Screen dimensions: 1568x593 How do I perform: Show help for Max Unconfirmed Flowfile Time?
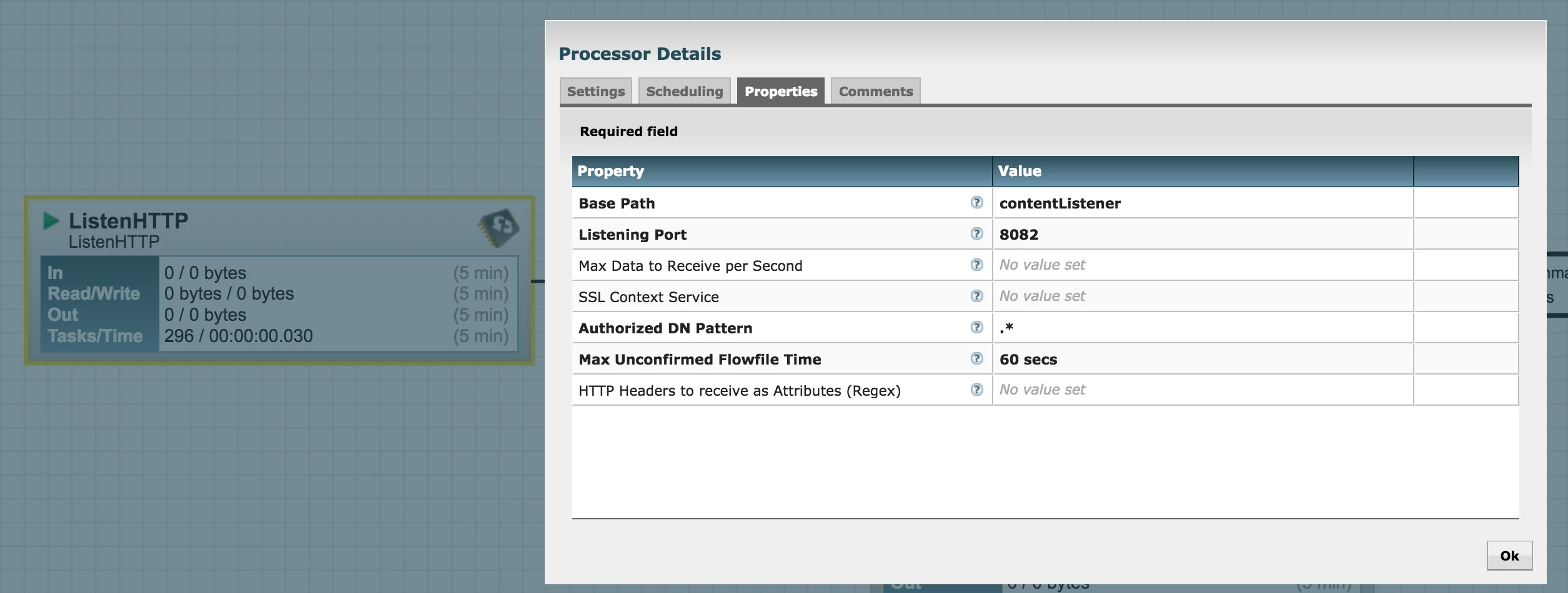click(x=976, y=358)
